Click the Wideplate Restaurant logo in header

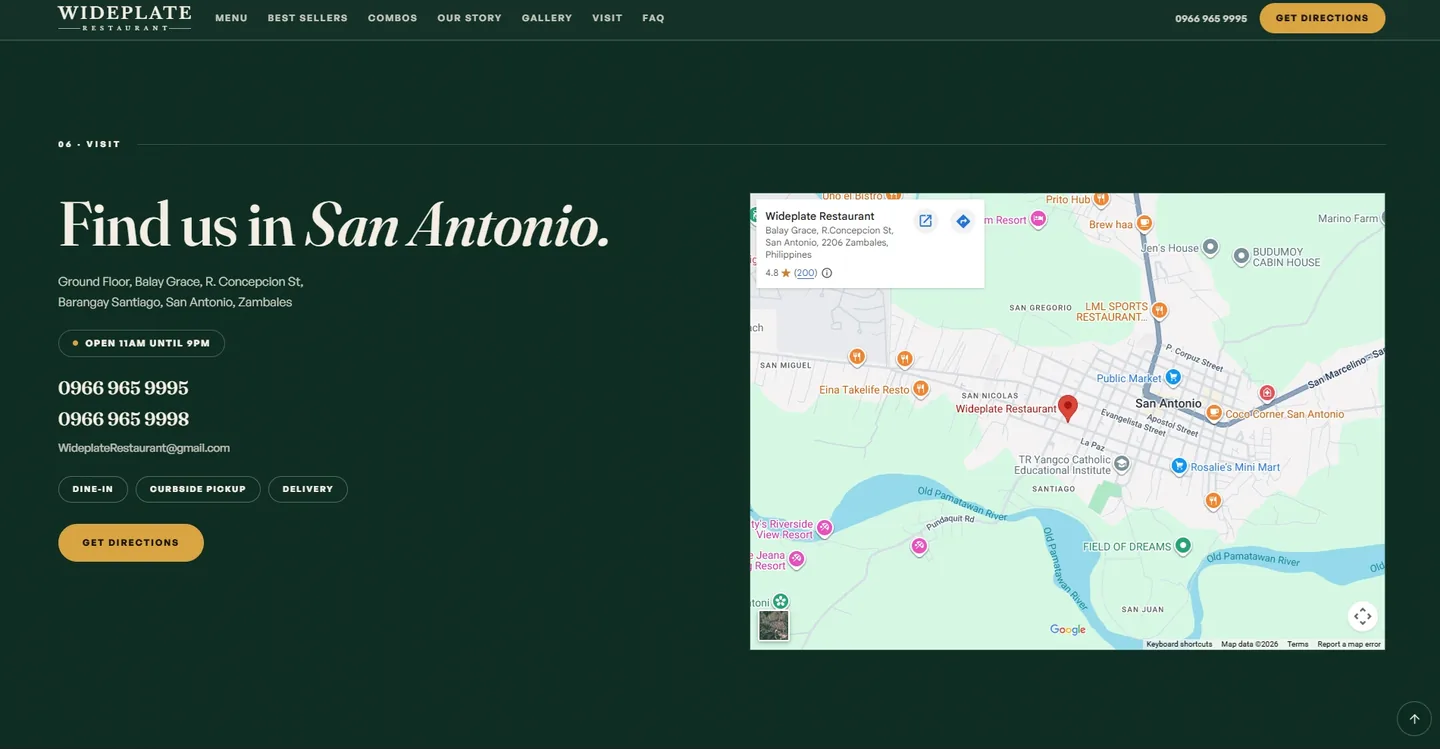click(124, 18)
